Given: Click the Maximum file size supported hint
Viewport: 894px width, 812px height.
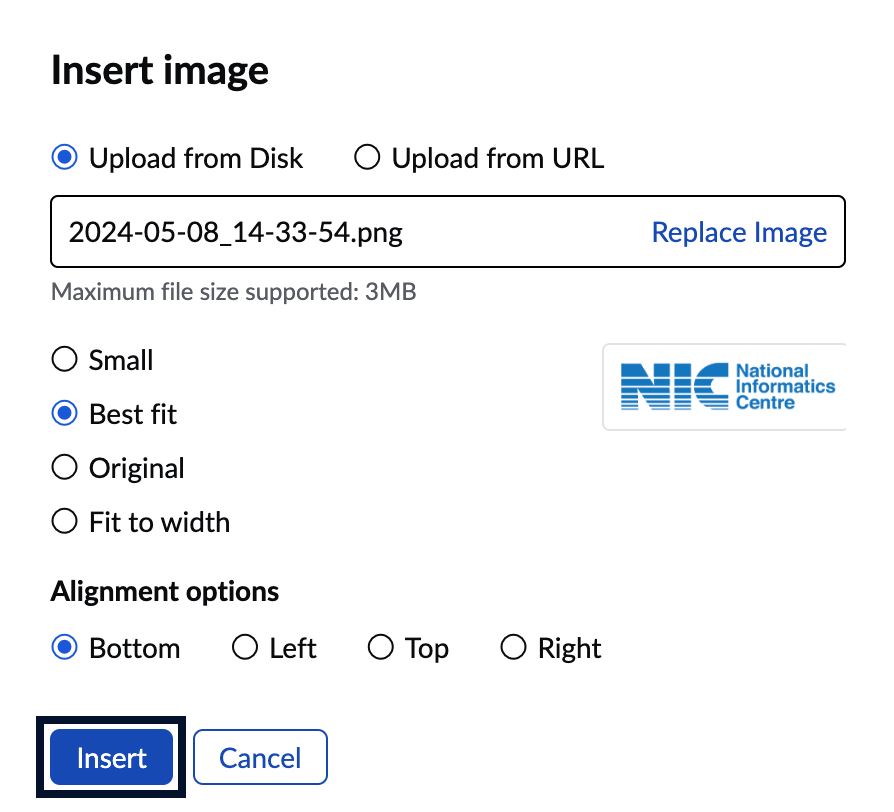Looking at the screenshot, I should pyautogui.click(x=233, y=292).
